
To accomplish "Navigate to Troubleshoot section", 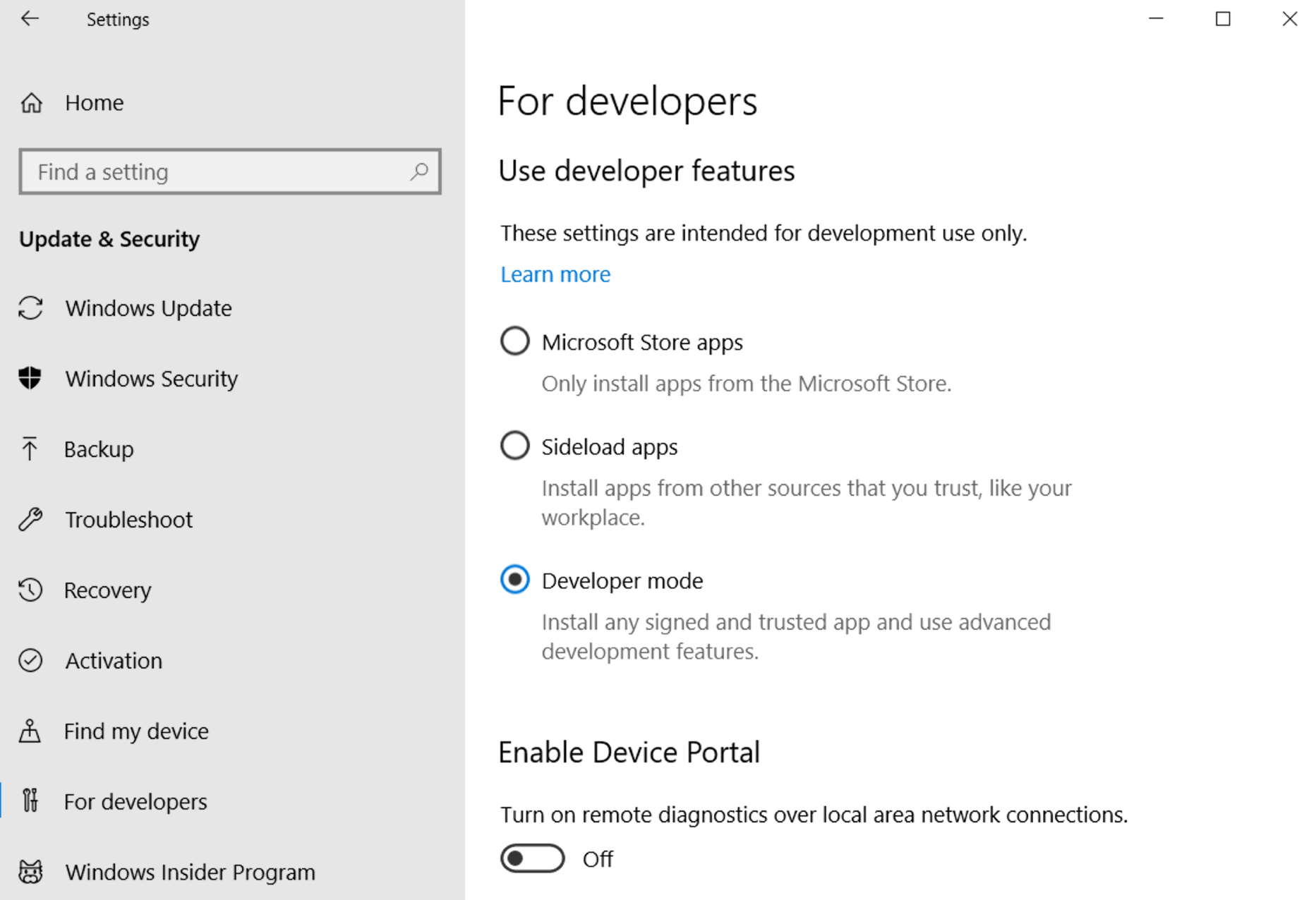I will (128, 520).
